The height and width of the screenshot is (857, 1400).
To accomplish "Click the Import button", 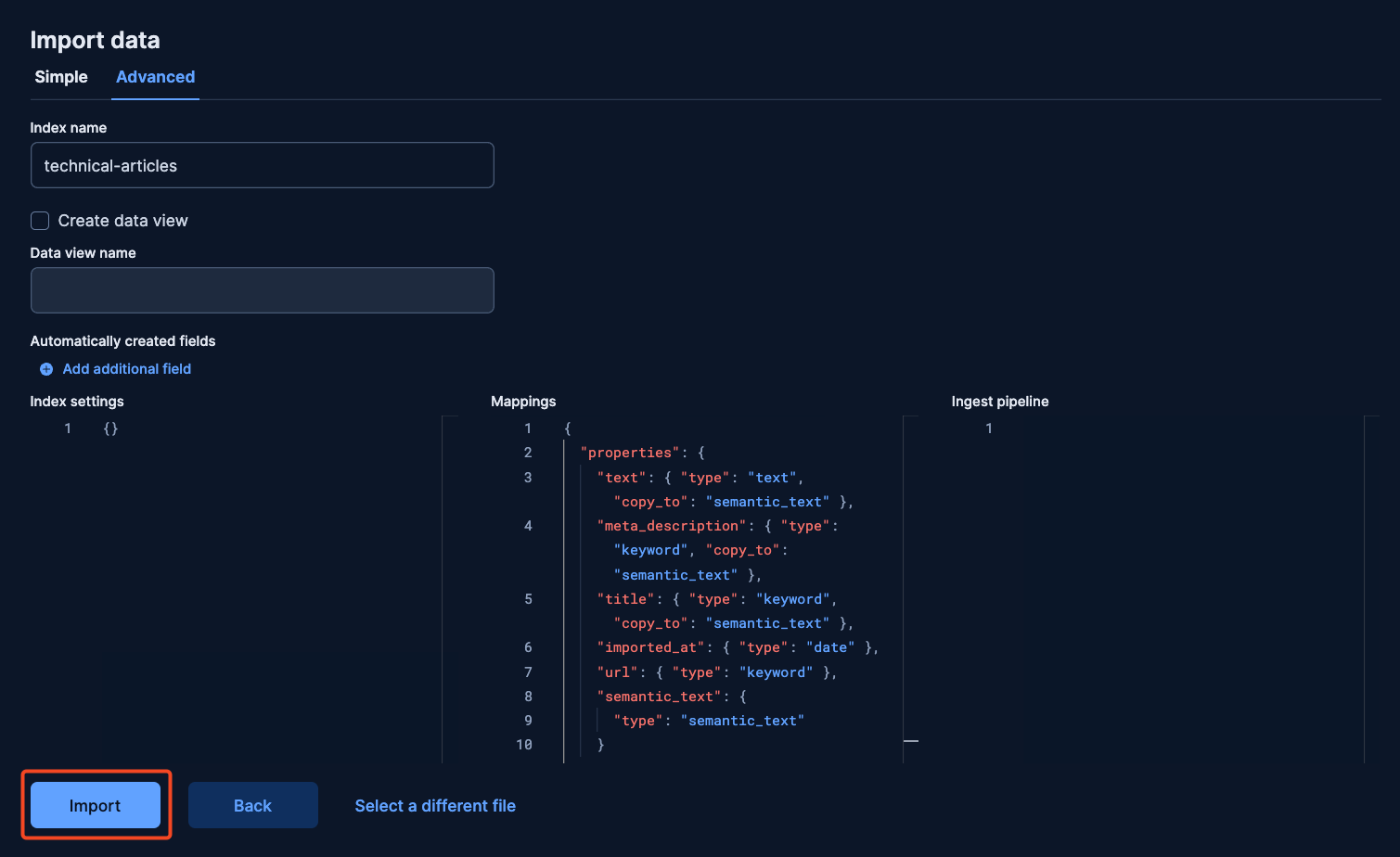I will coord(96,805).
